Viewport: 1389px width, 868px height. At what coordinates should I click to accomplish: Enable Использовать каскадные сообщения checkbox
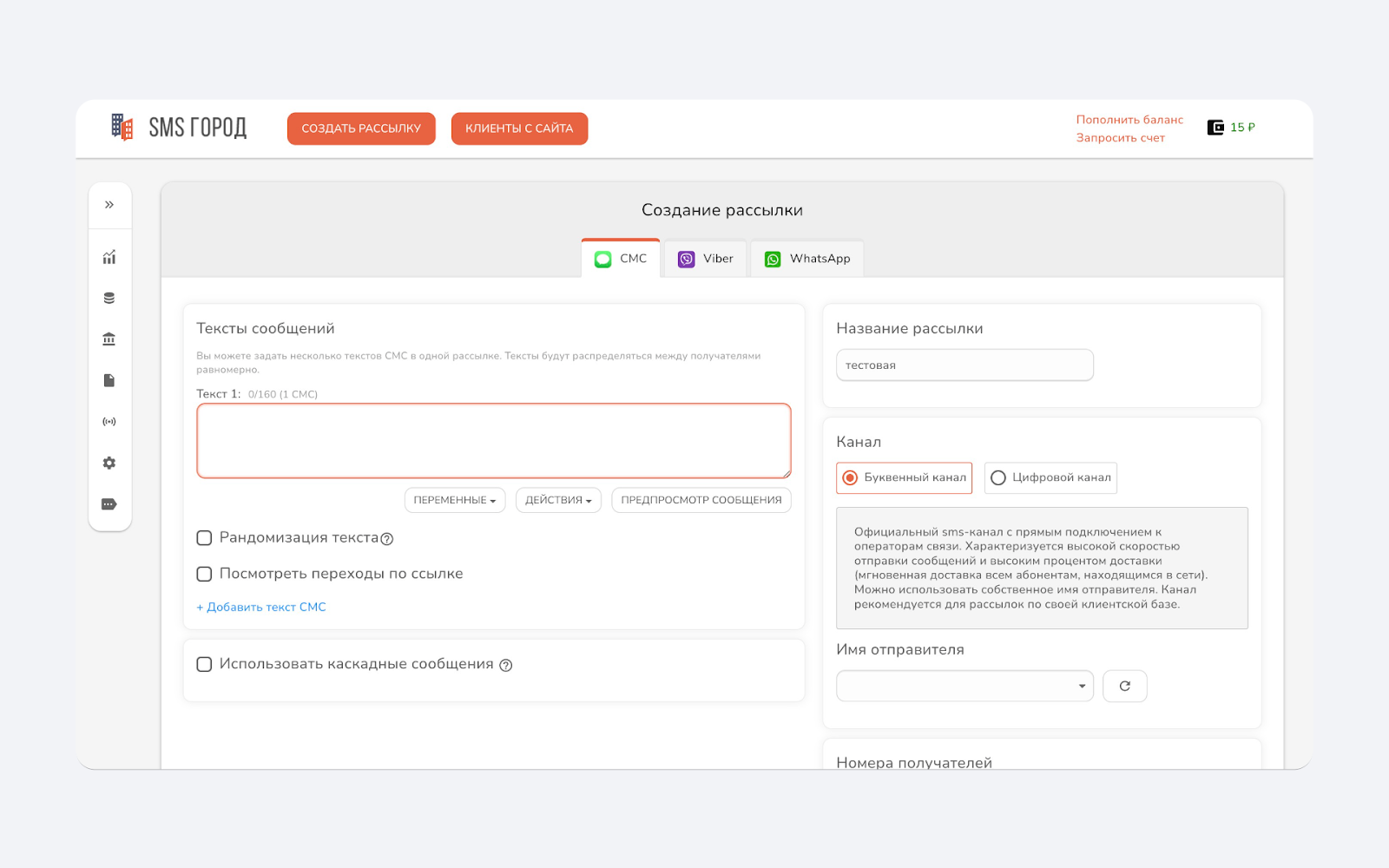[x=205, y=664]
